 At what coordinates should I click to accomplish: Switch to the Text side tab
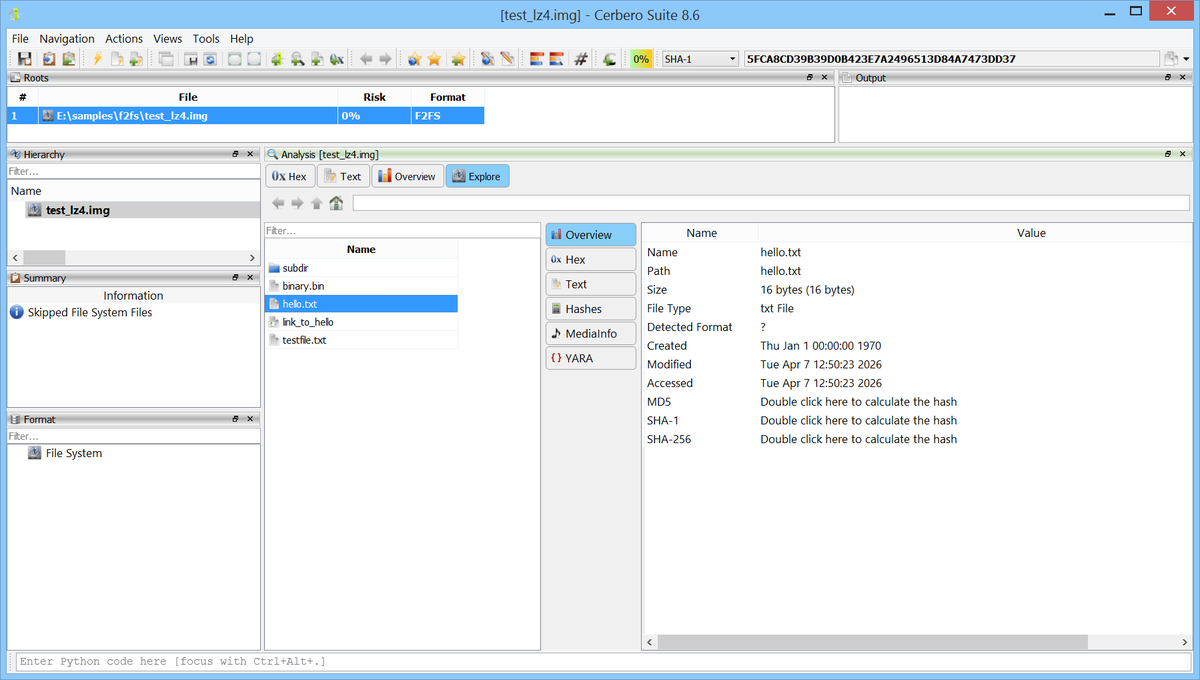tap(591, 284)
